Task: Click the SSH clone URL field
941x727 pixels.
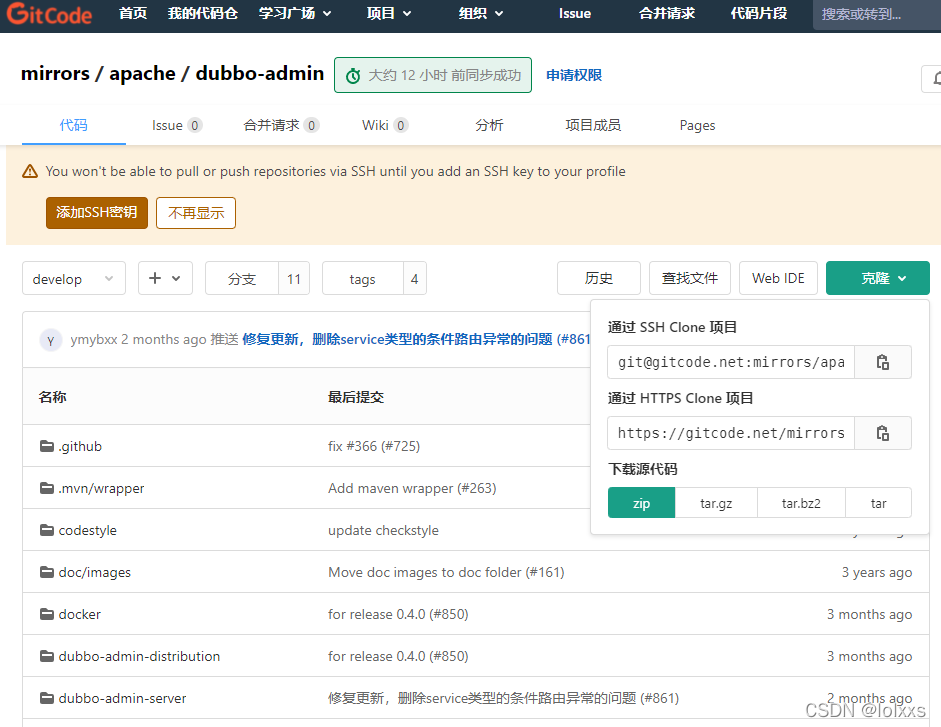Action: (x=731, y=362)
